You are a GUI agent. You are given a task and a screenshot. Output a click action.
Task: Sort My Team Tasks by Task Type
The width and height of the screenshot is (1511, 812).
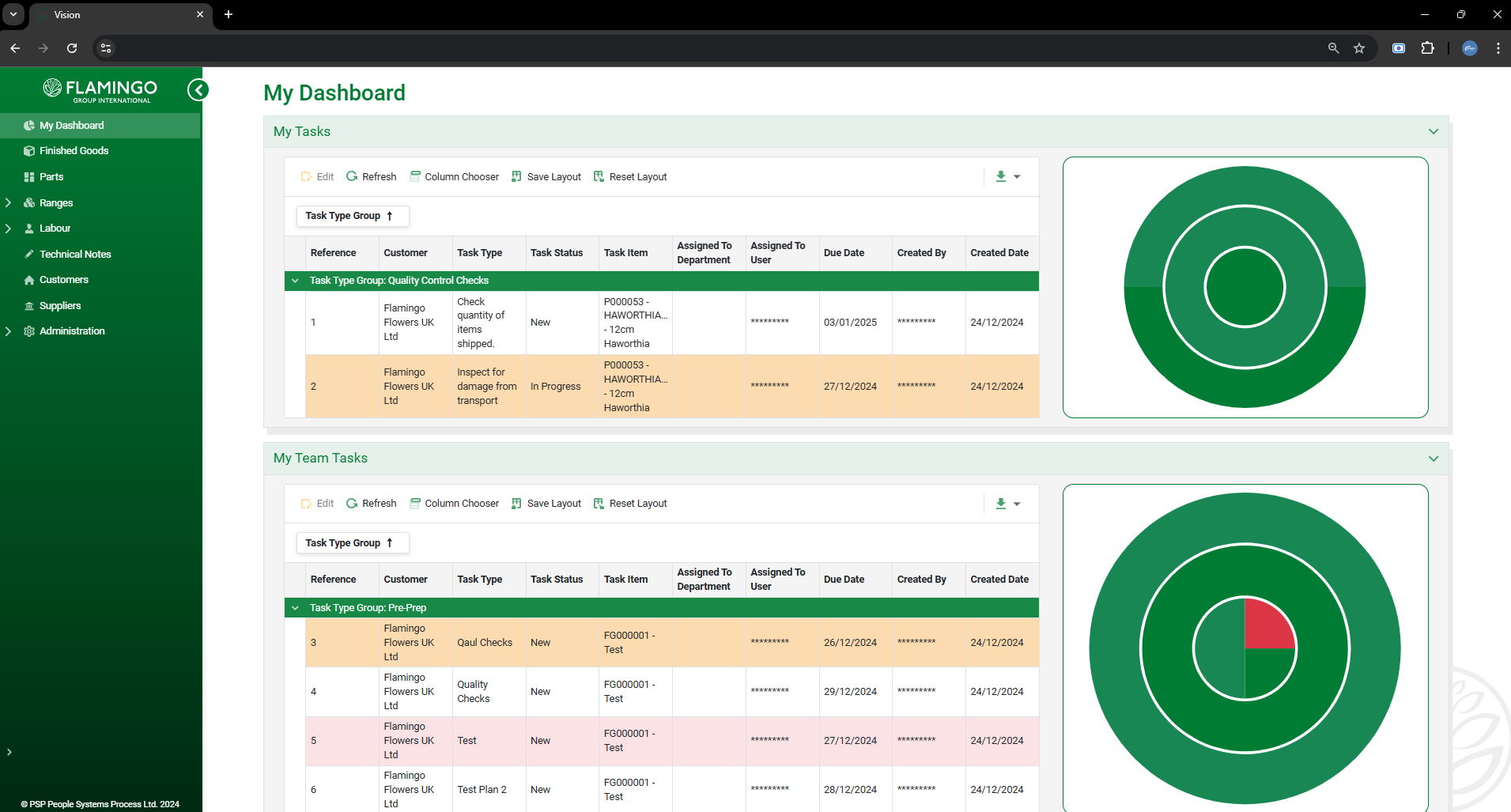click(489, 580)
